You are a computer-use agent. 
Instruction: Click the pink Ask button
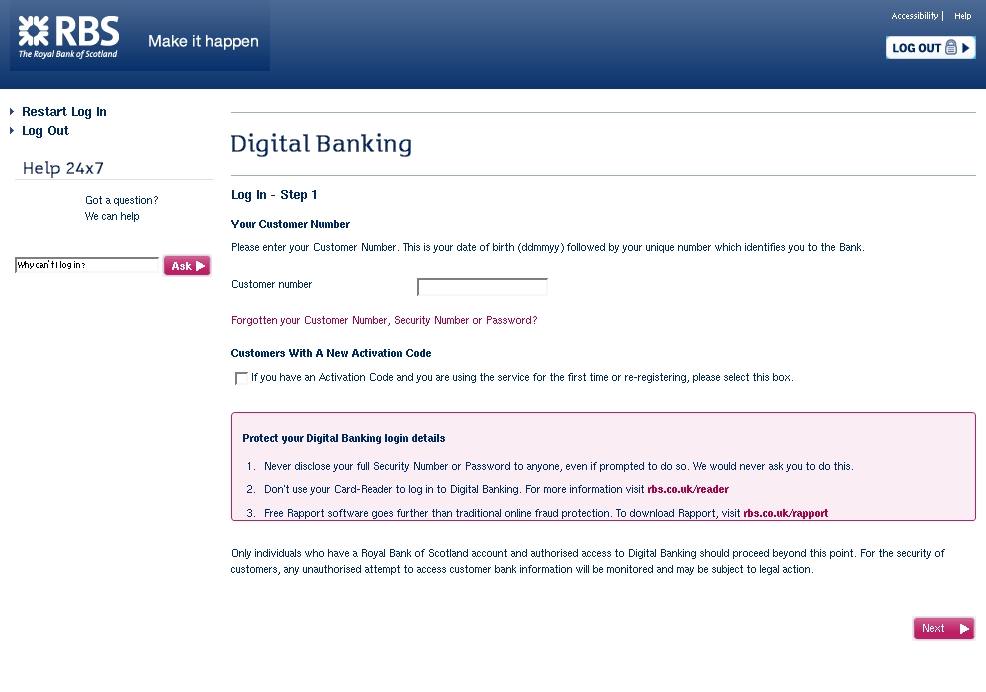click(187, 265)
